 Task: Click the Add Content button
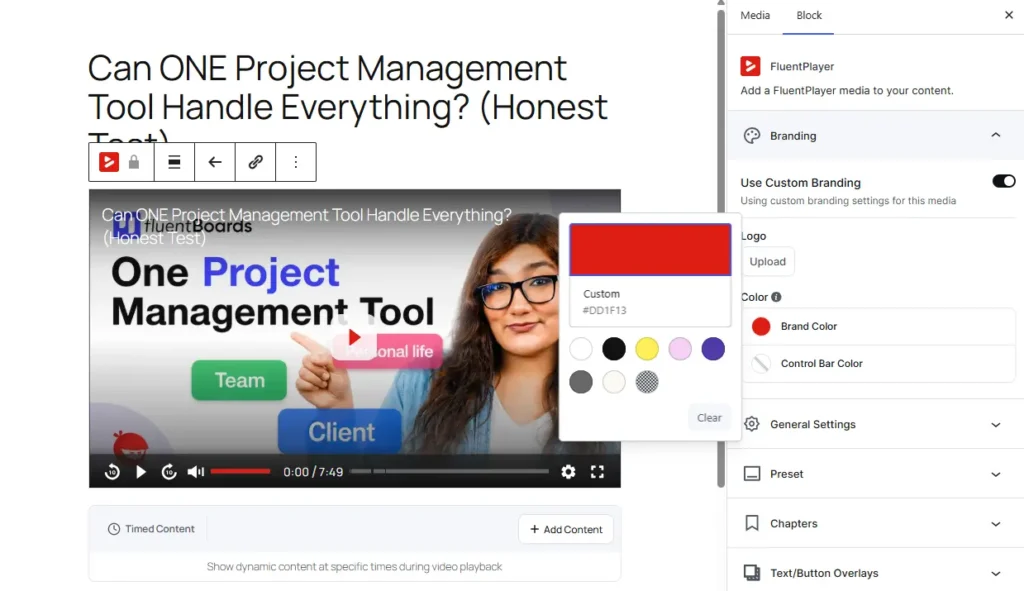click(566, 529)
